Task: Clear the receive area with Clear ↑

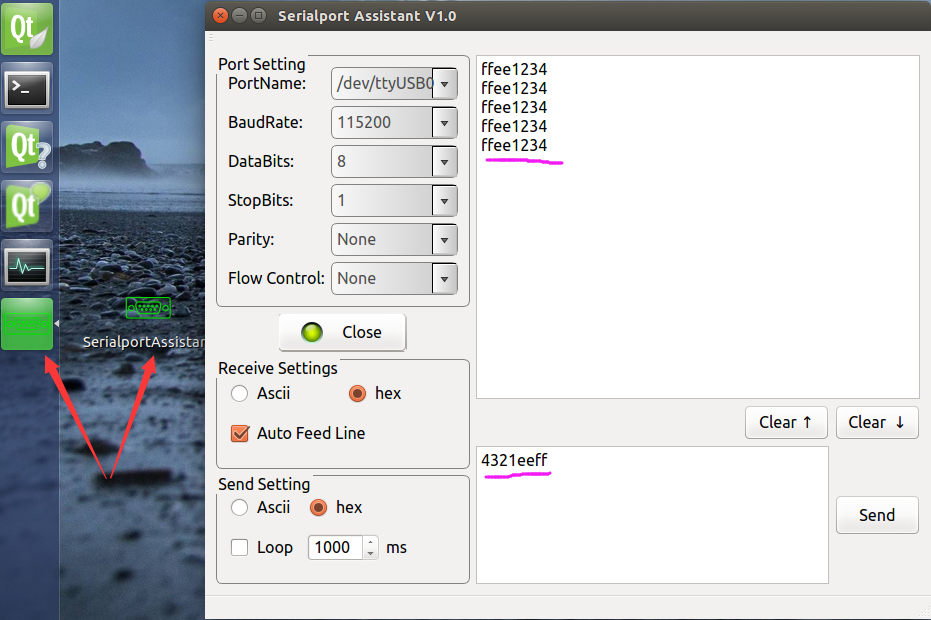Action: (x=786, y=422)
